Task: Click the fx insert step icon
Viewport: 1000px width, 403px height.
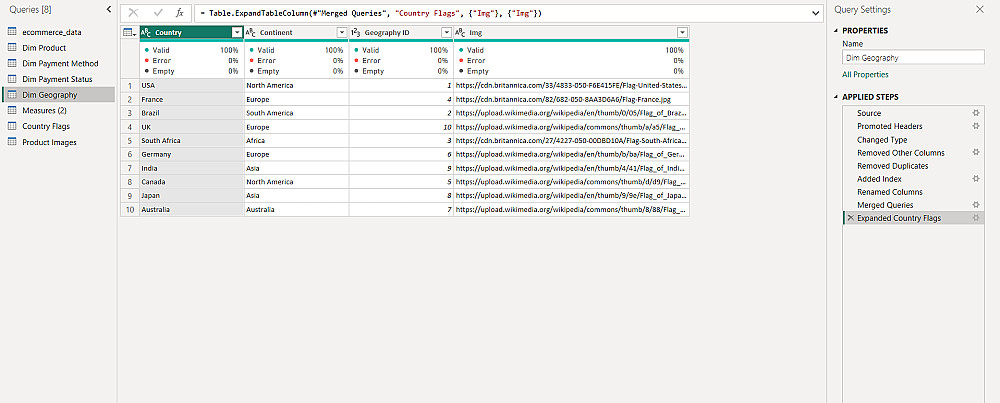Action: click(x=180, y=13)
